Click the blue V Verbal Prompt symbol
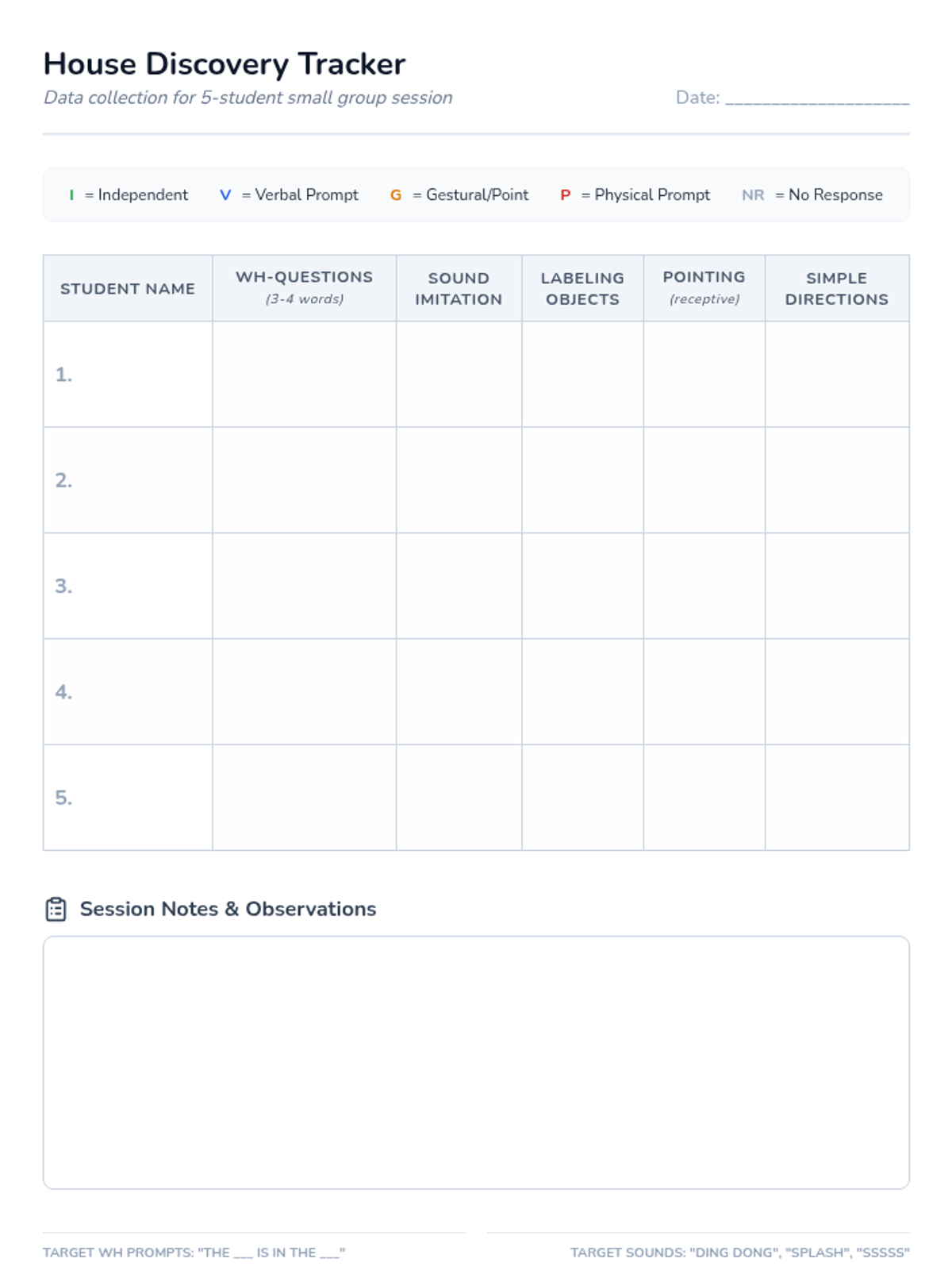Viewport: 952px width, 1270px height. coord(225,195)
